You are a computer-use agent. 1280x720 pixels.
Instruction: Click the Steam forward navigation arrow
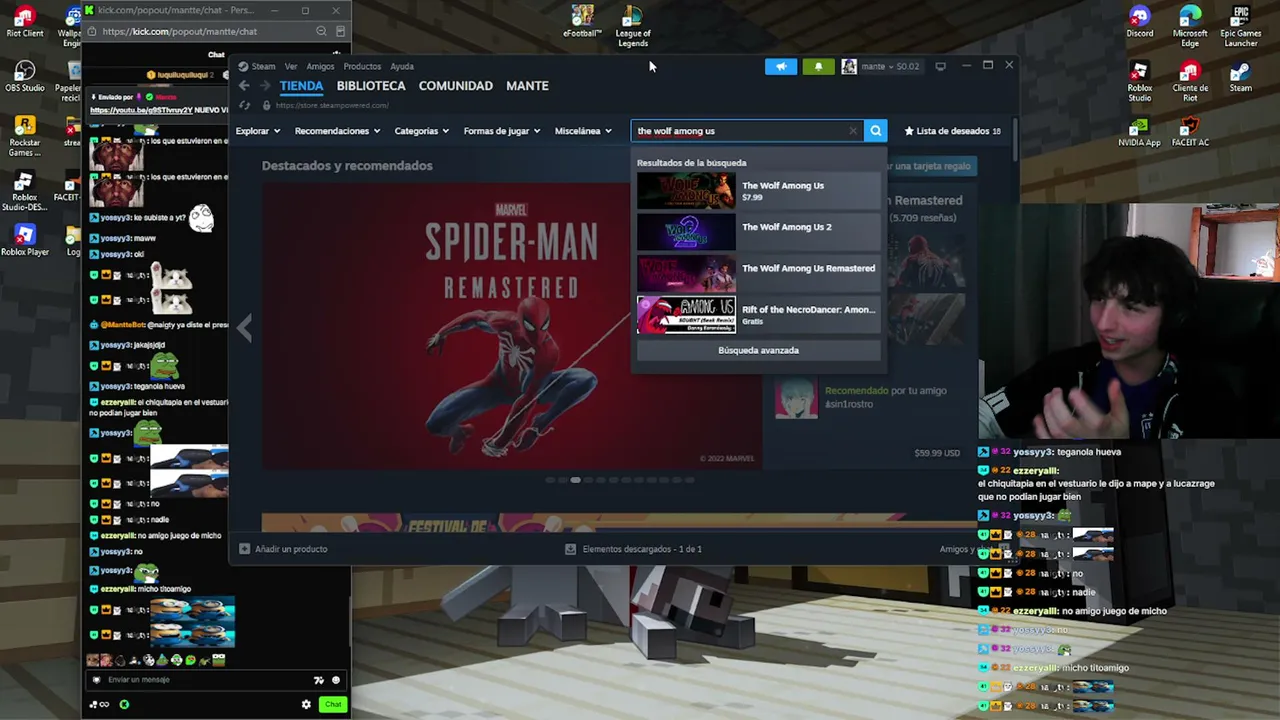click(265, 86)
